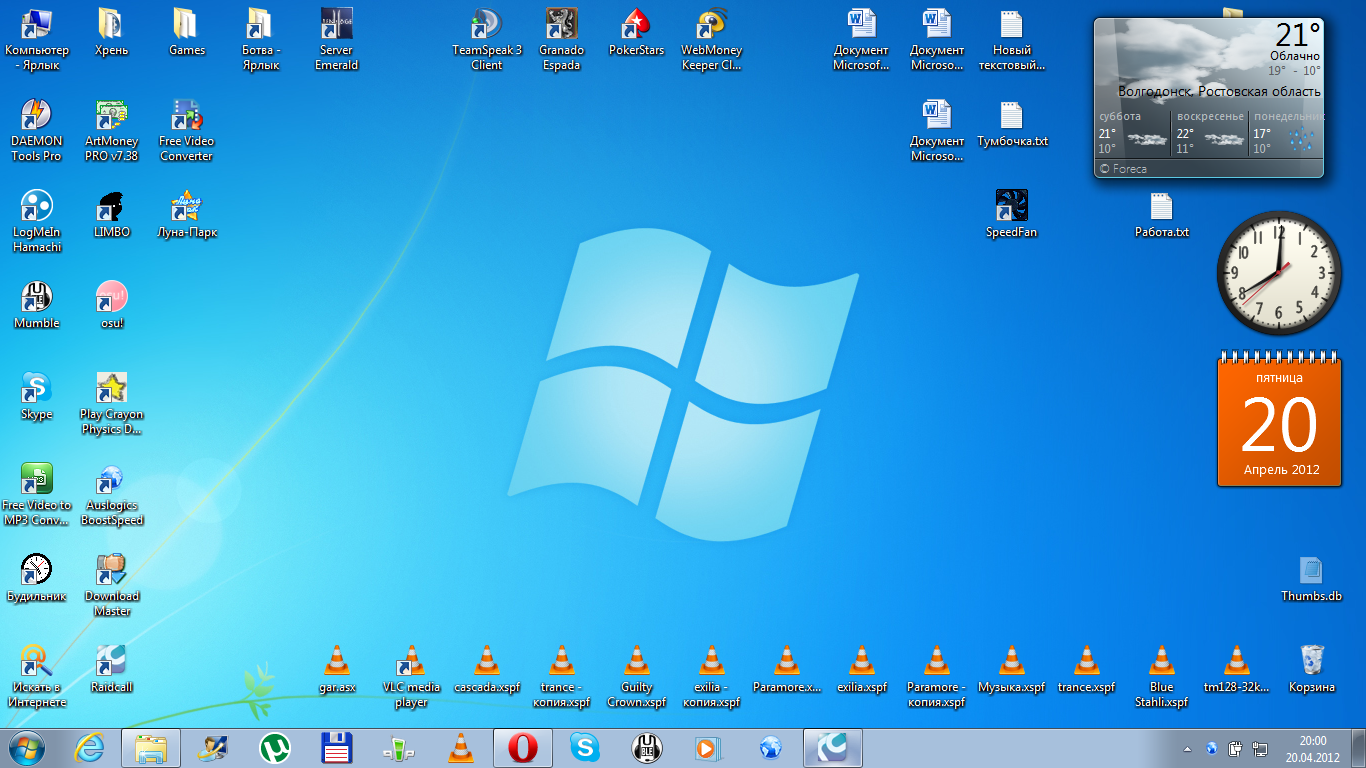Switch to Raidcall on the taskbar
1366x768 pixels.
pyautogui.click(x=833, y=748)
